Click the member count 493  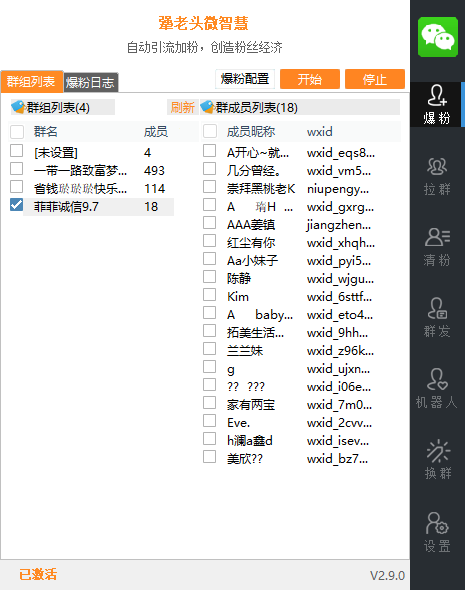(154, 171)
